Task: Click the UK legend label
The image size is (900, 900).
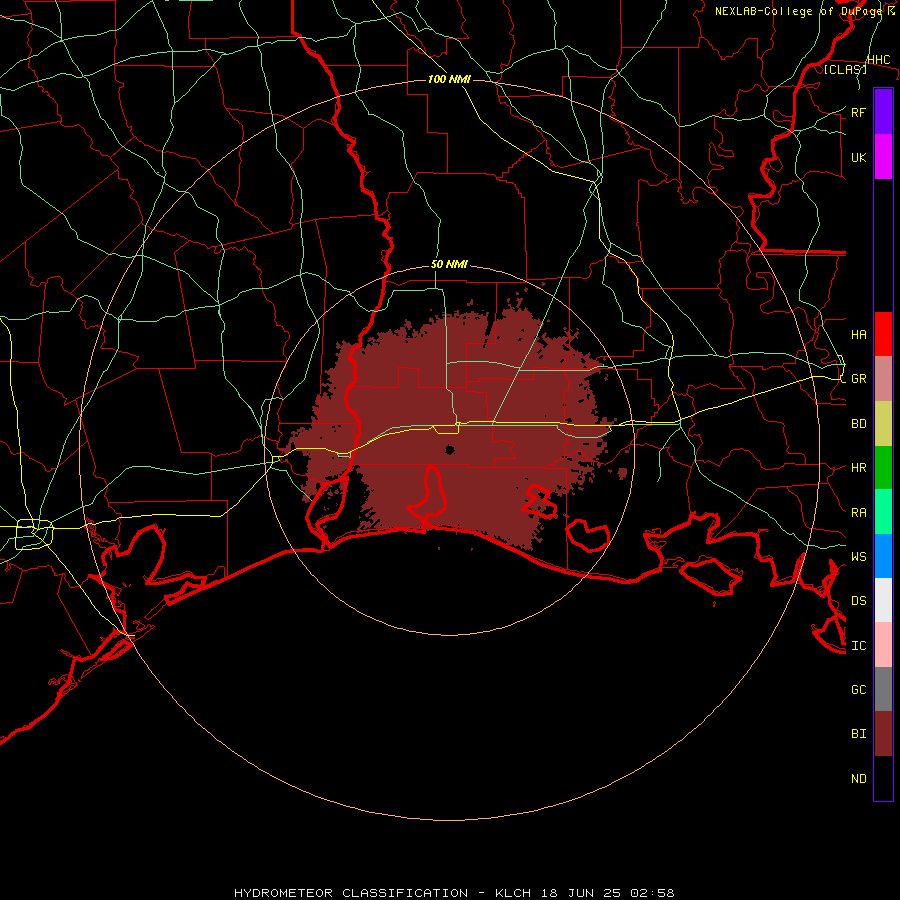Action: (858, 157)
